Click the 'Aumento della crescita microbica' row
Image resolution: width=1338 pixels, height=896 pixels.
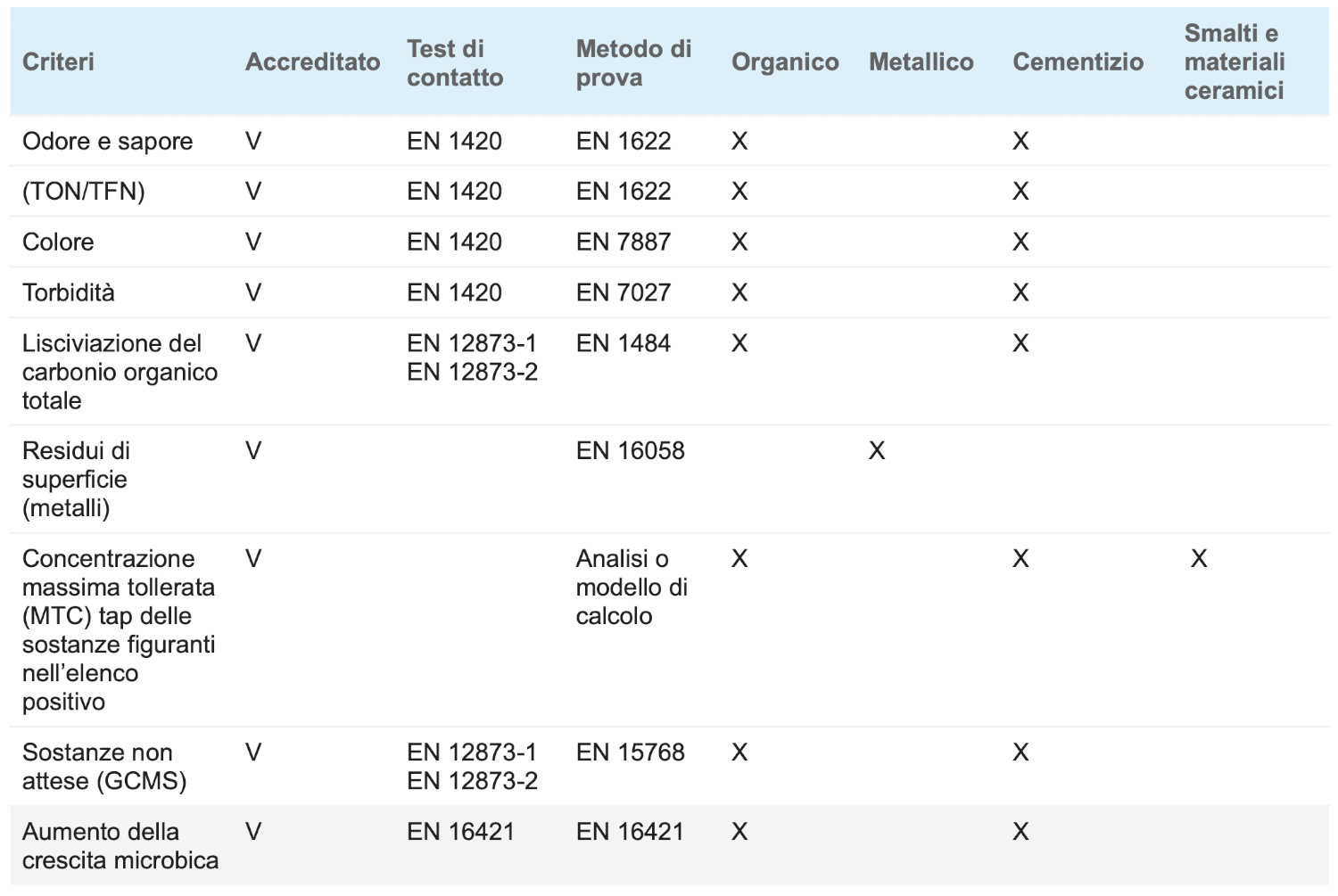pyautogui.click(x=120, y=845)
